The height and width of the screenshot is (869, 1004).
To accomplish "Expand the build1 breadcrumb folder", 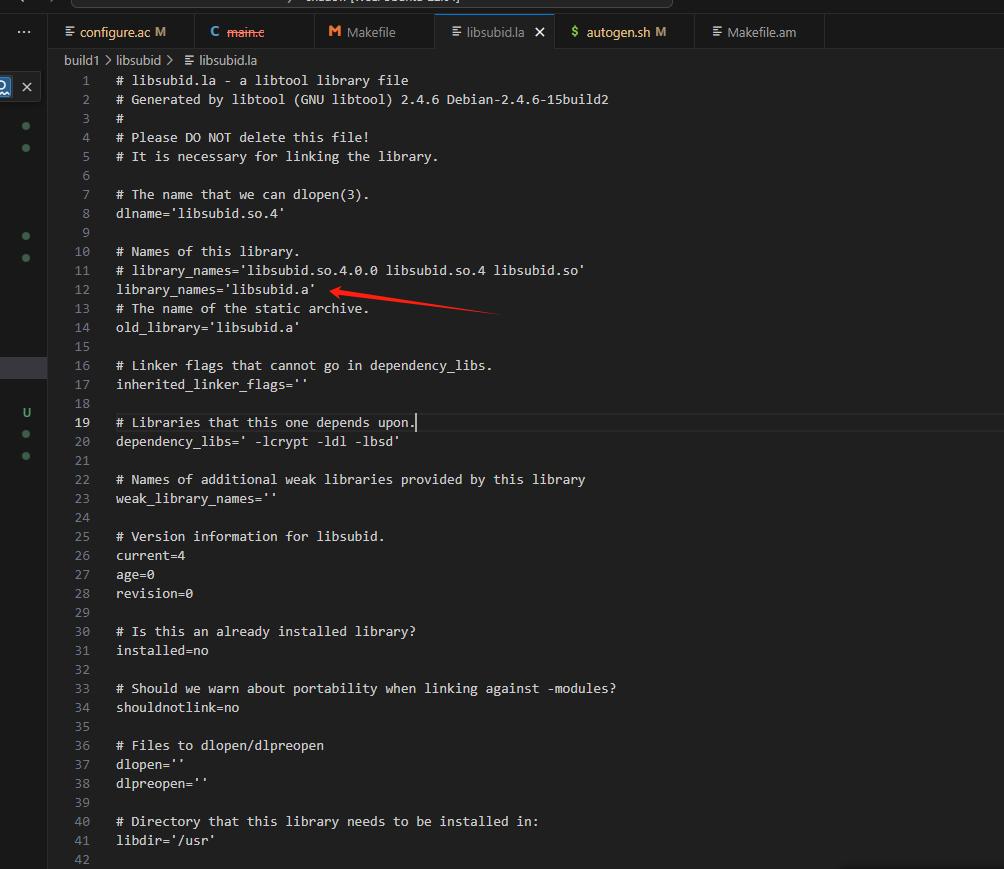I will [81, 60].
